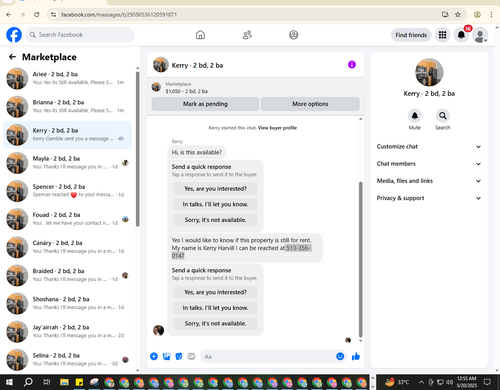Expand the Chat members section
Screen dimensions: 500x390
tap(429, 164)
